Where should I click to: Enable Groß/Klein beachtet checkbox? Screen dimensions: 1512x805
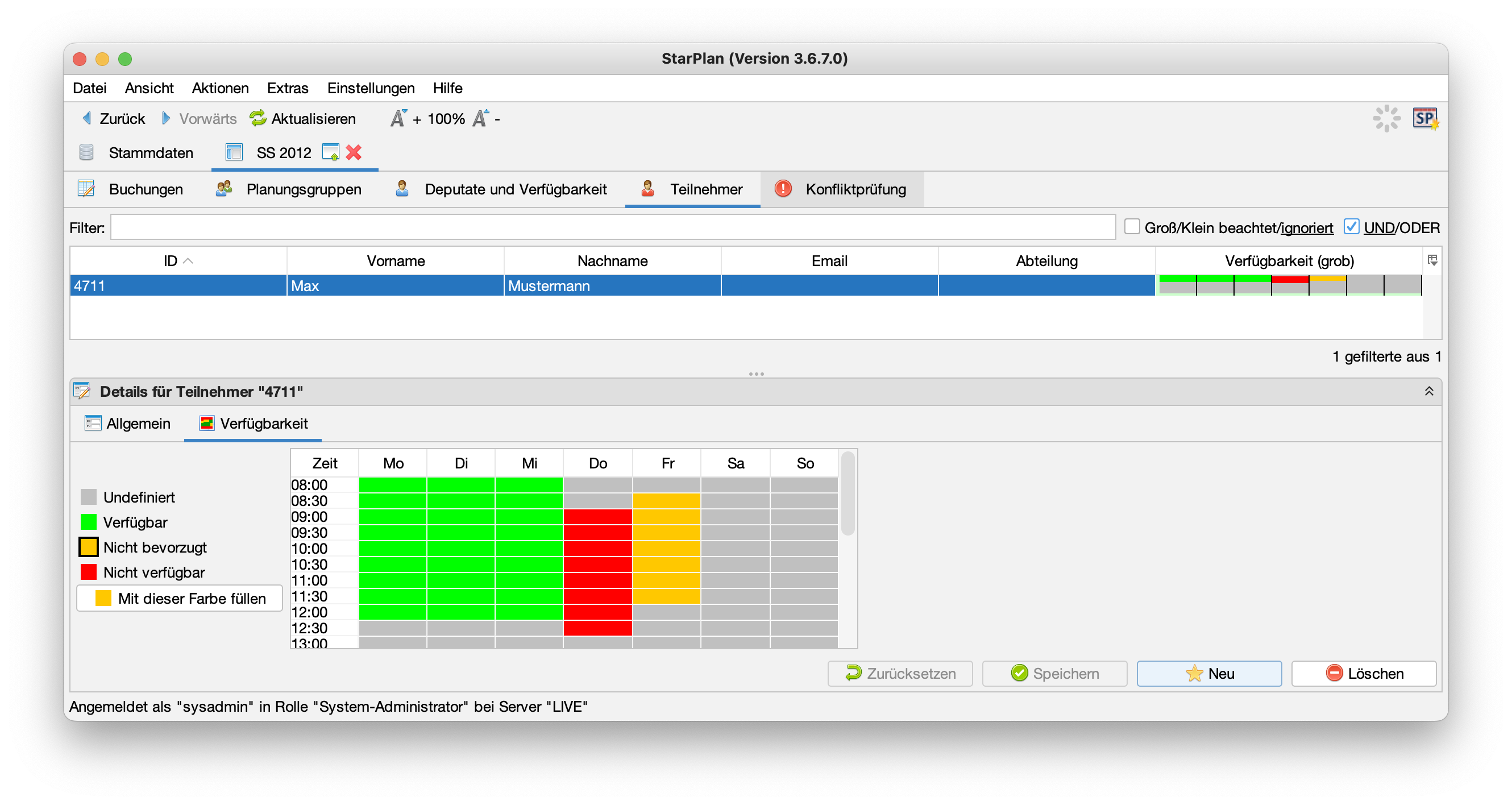tap(1132, 227)
